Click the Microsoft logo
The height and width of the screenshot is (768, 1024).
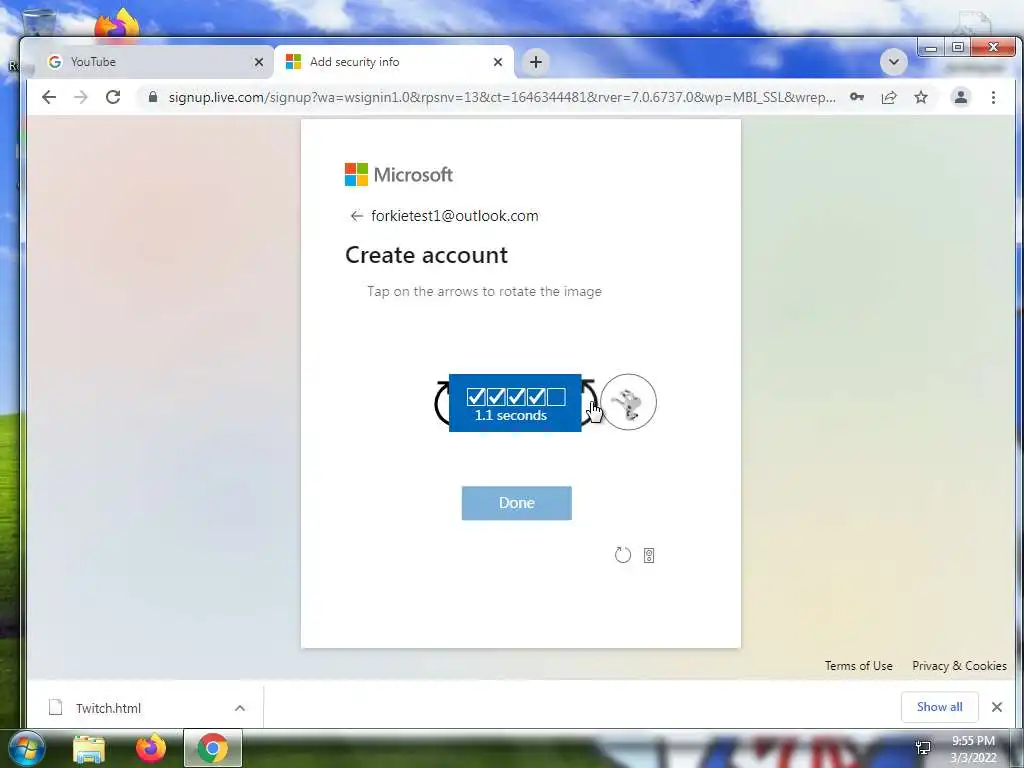point(398,175)
